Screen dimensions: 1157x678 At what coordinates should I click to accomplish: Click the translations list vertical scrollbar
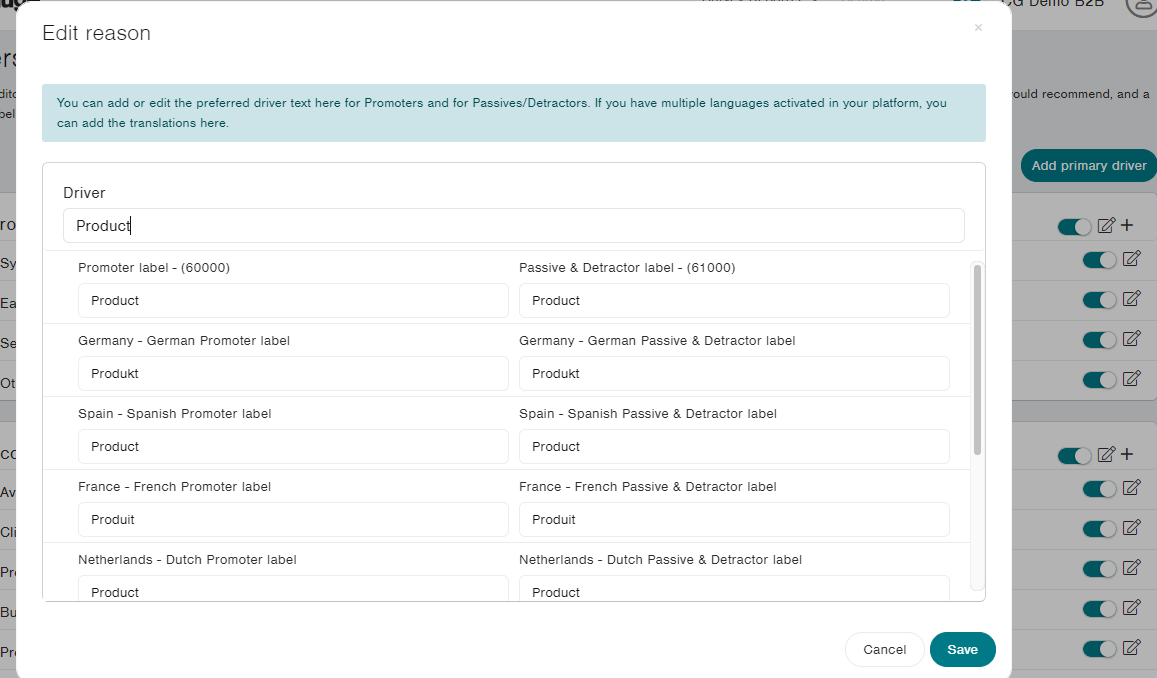[x=977, y=359]
